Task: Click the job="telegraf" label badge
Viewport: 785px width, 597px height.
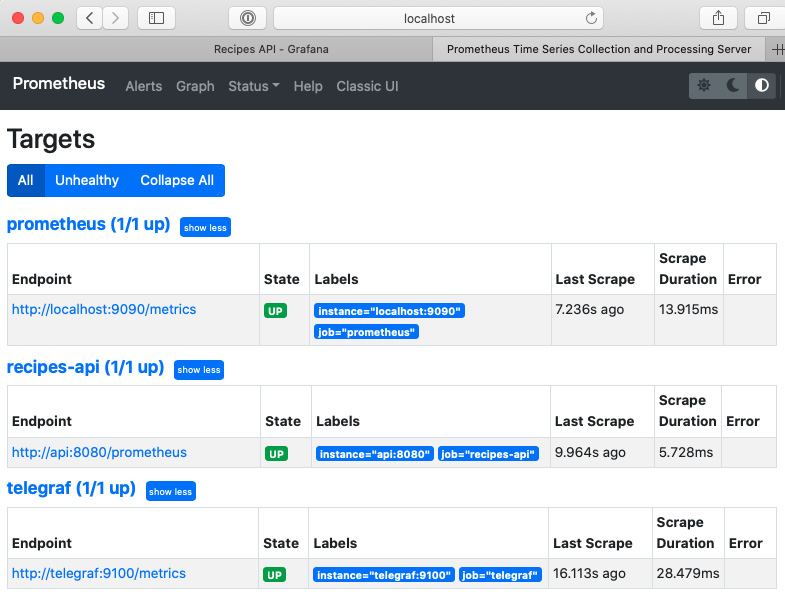Action: (500, 575)
